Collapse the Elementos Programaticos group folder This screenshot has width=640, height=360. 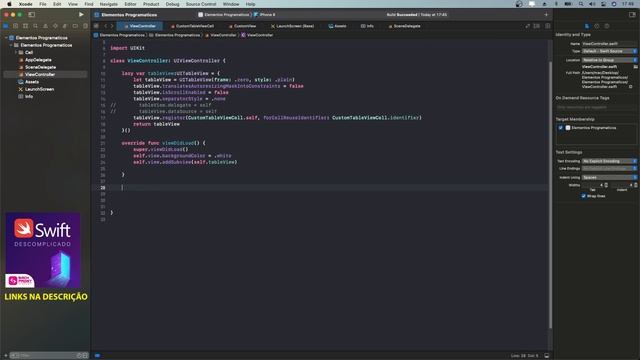11,45
